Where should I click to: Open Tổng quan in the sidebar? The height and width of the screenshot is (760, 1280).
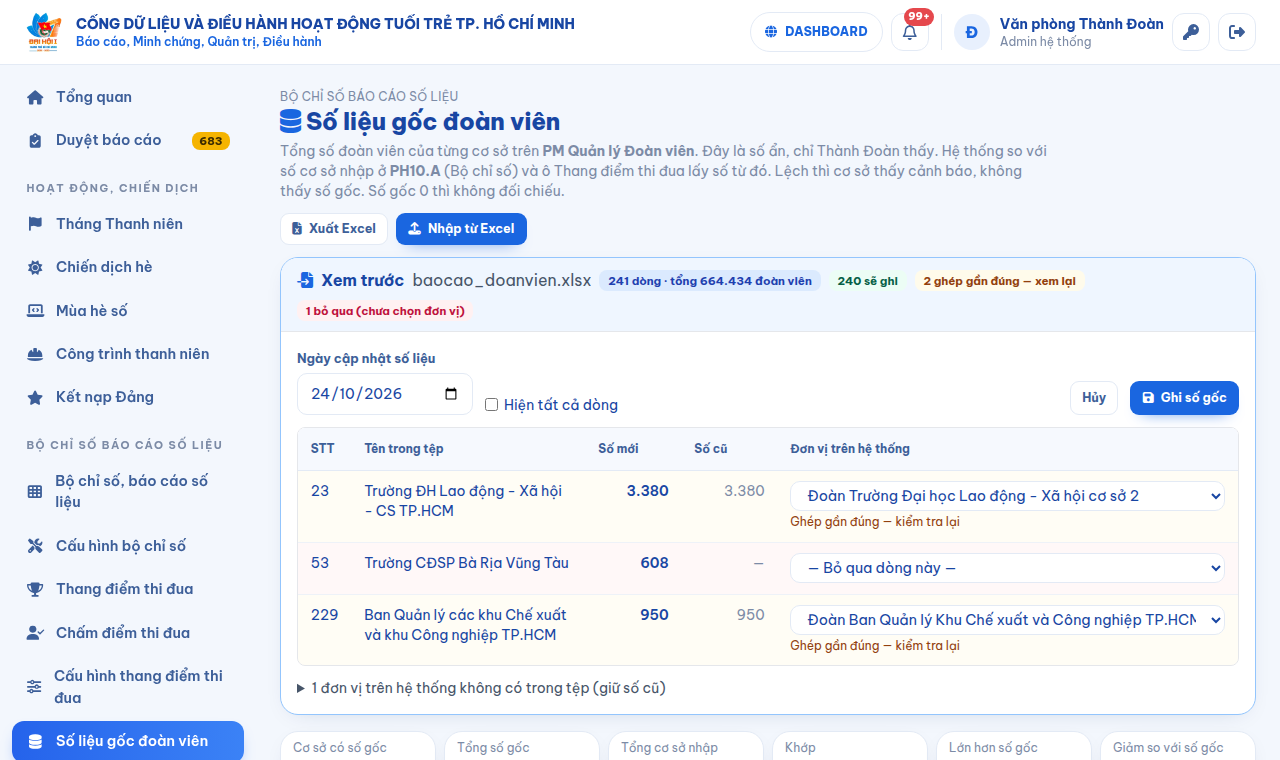tap(128, 97)
